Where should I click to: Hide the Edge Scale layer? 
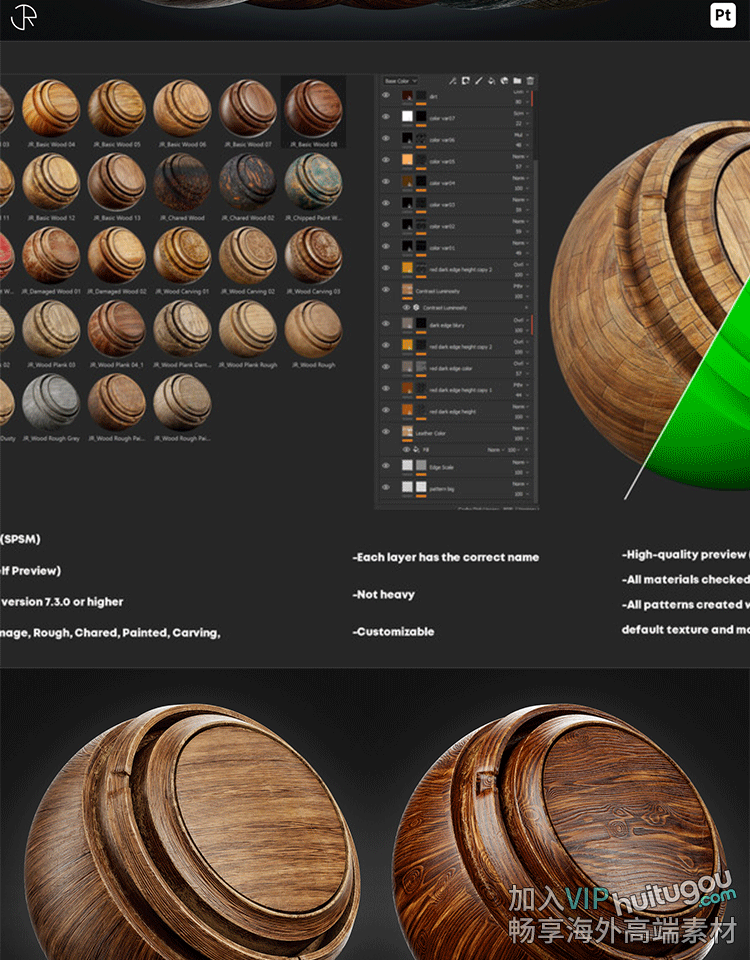pyautogui.click(x=386, y=466)
